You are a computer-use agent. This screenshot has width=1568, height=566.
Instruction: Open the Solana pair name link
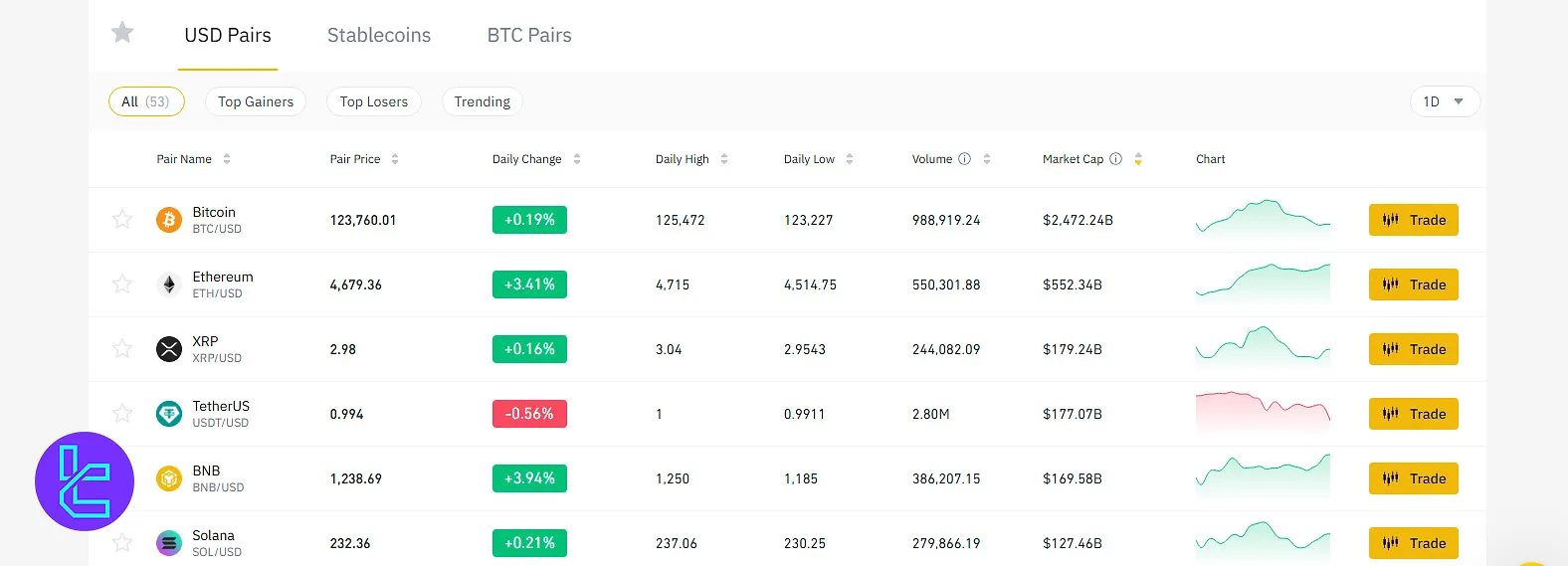tap(213, 535)
